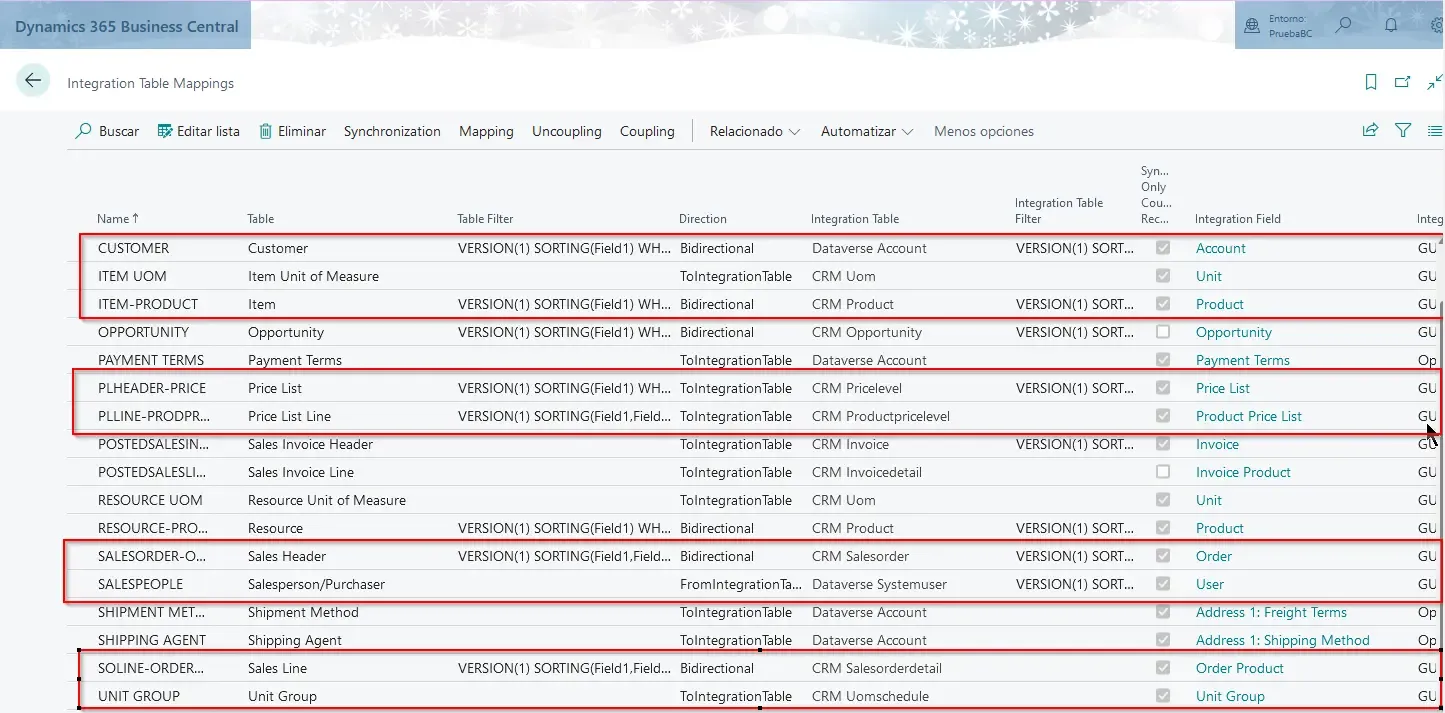Open page in new window icon
The height and width of the screenshot is (713, 1445).
(x=1402, y=82)
